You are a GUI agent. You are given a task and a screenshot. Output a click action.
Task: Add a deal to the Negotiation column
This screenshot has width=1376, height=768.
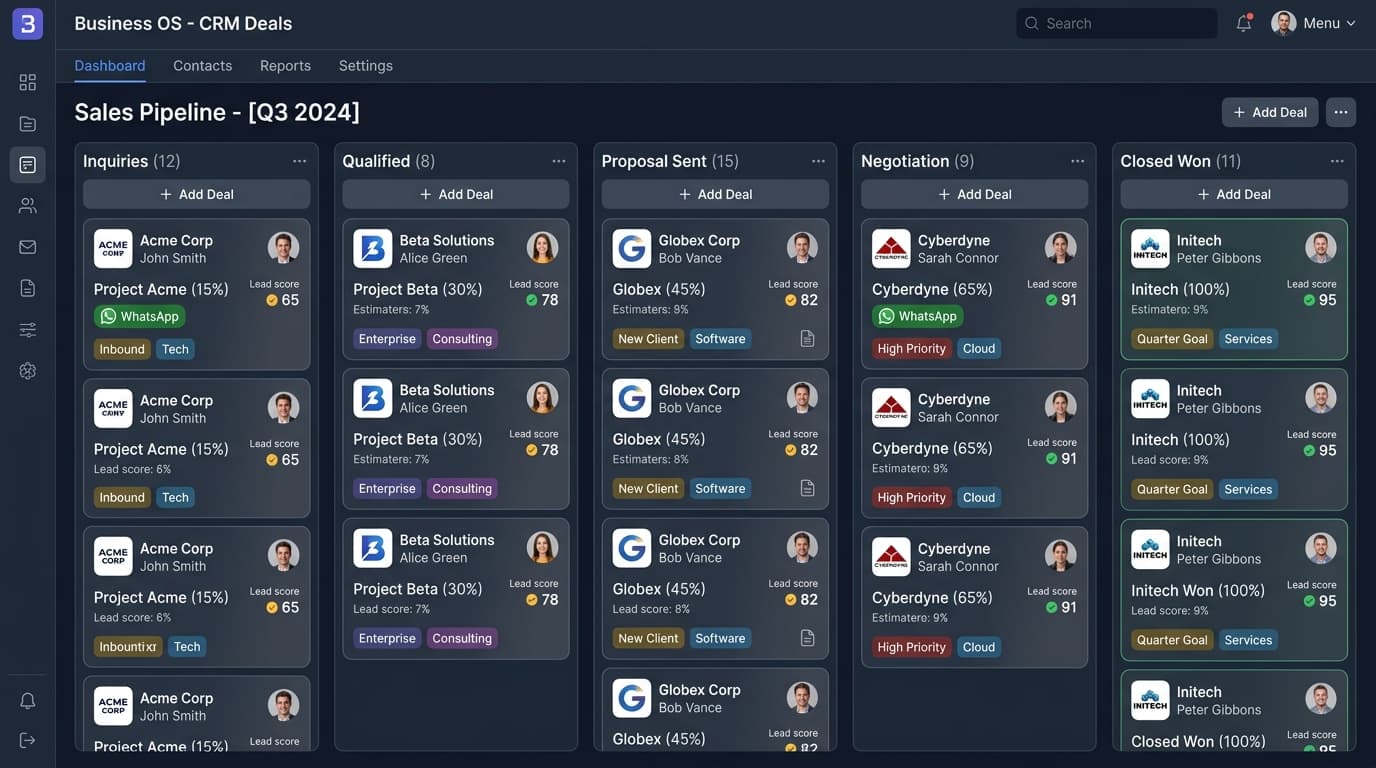tap(975, 194)
